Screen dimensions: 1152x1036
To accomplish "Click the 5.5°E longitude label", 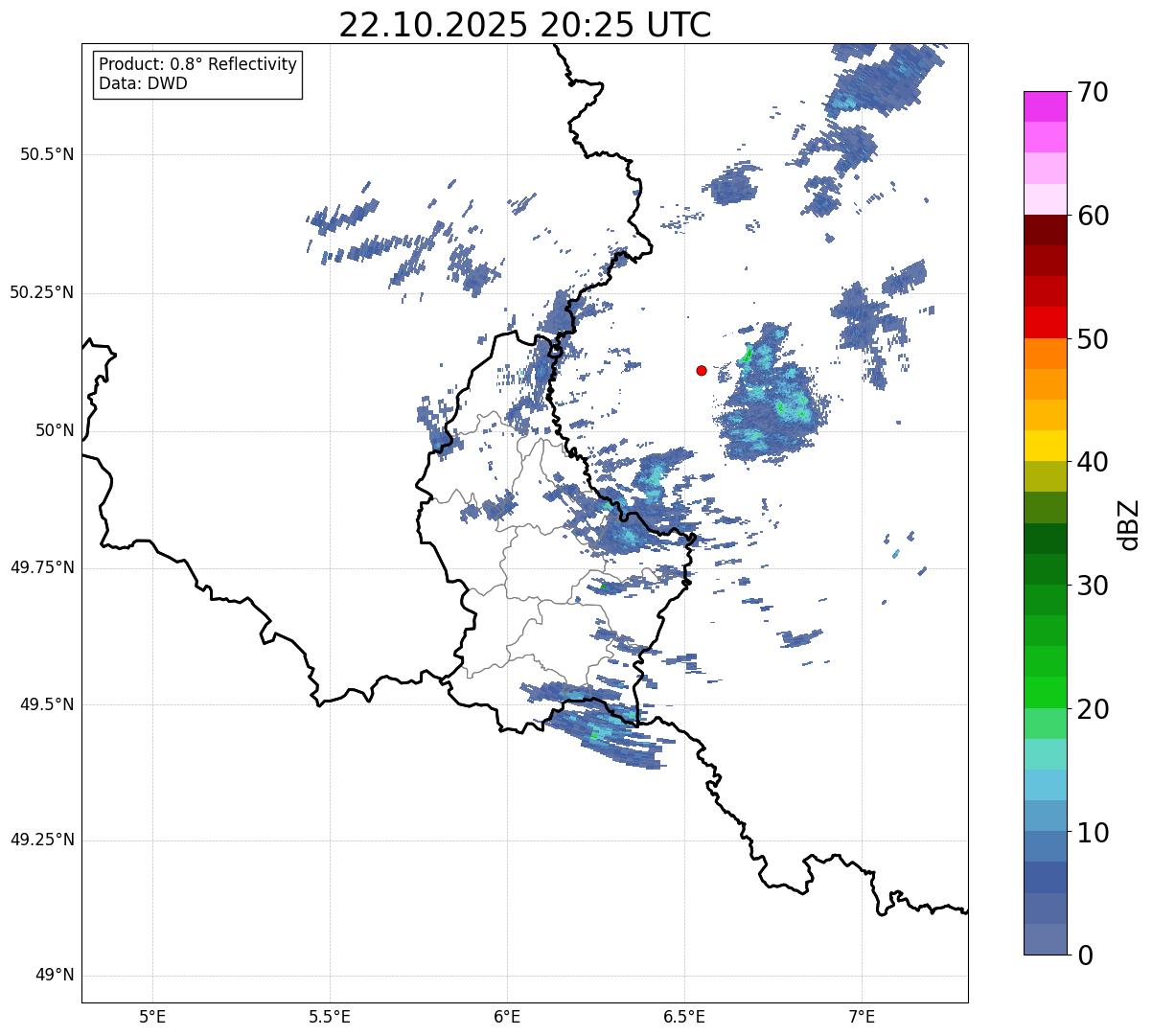I will [330, 1017].
